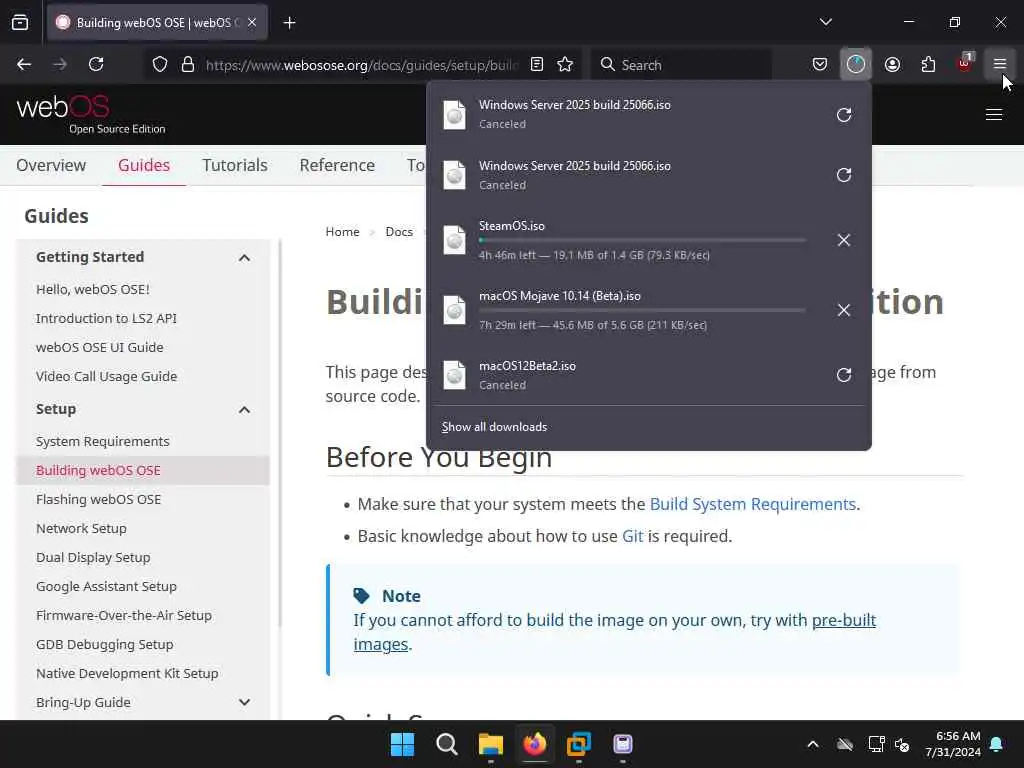Open System Requirements page
Screen dimensions: 1024x768
pos(103,441)
